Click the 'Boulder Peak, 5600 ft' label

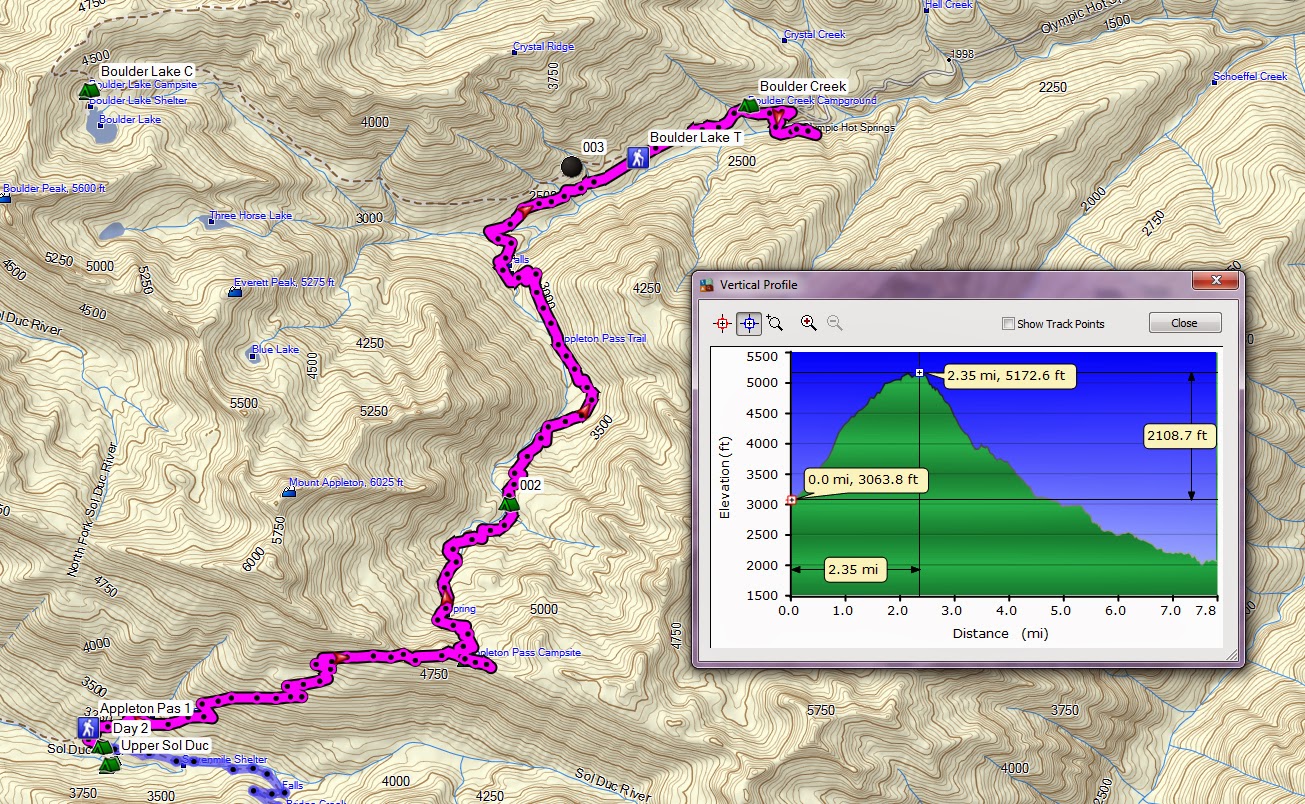click(54, 188)
